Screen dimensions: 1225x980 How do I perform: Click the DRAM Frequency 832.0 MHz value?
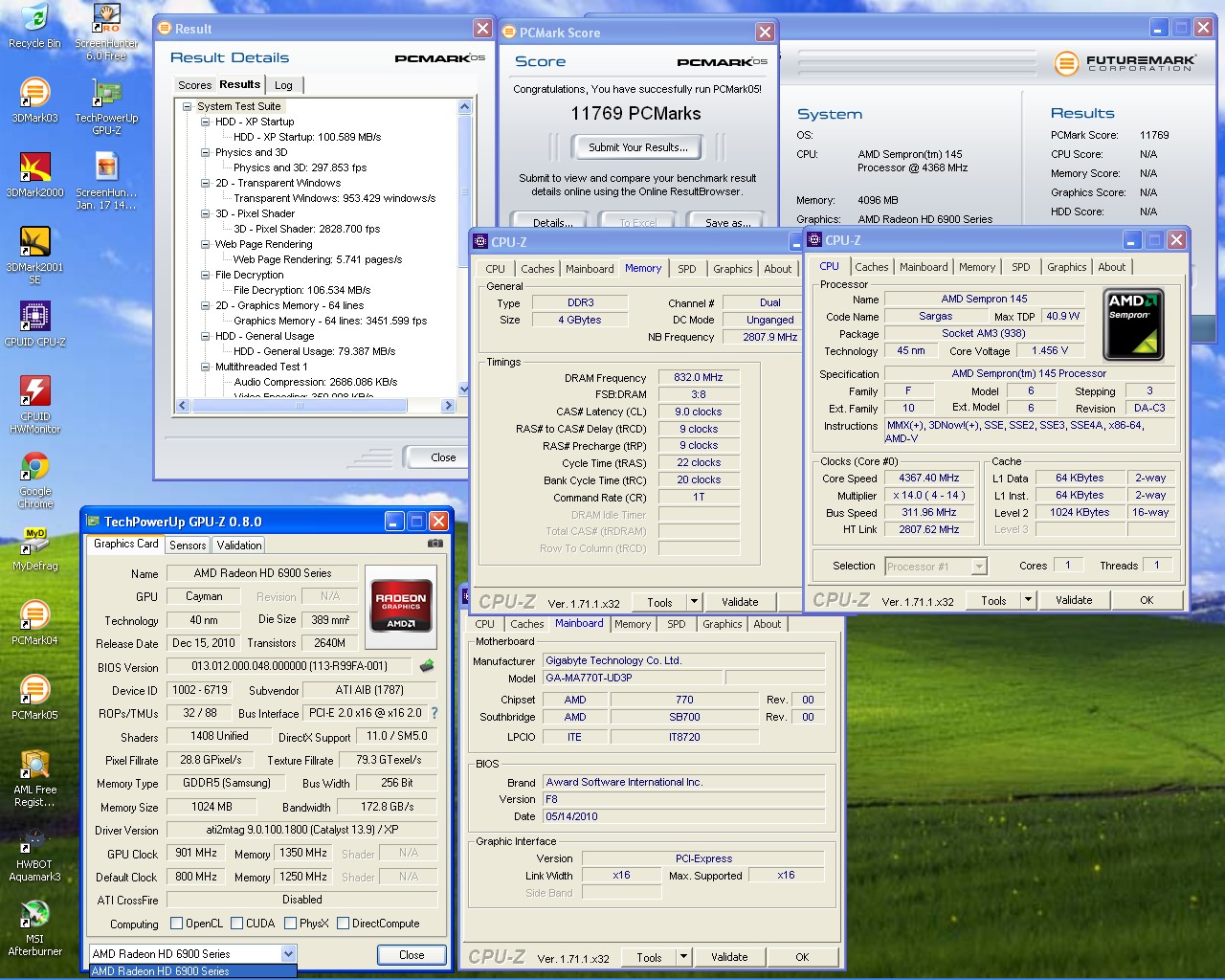coord(699,377)
